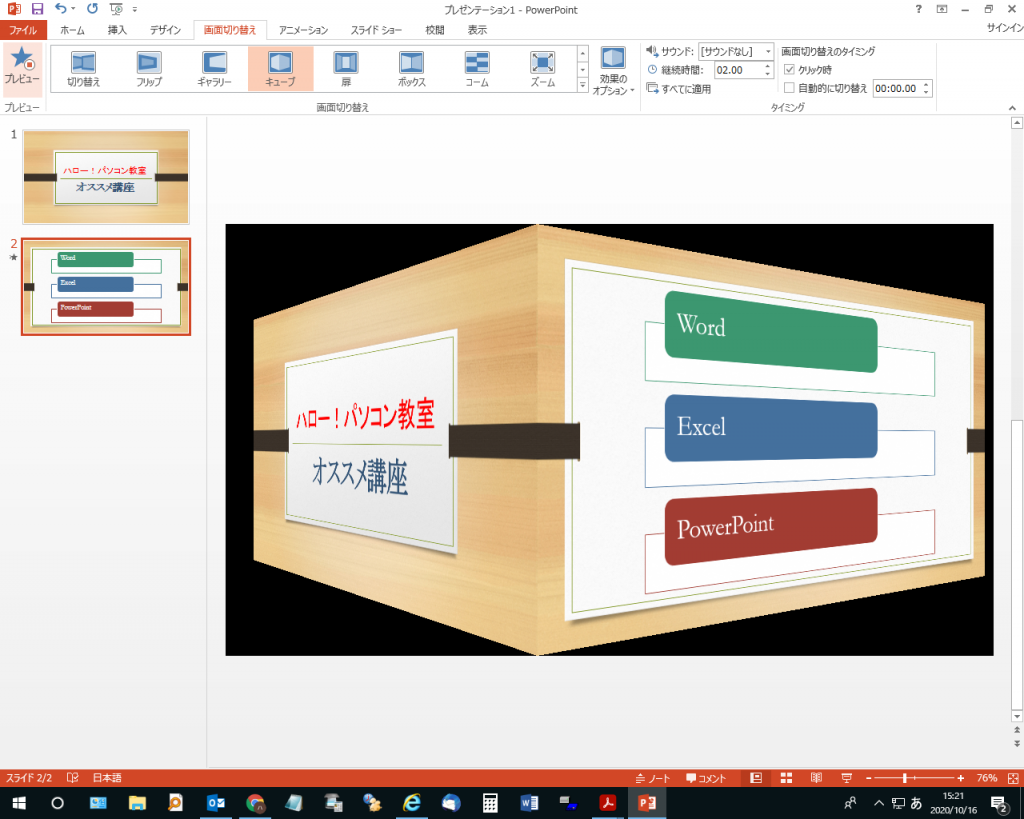The width and height of the screenshot is (1024, 819).
Task: Select slide 2 thumbnail
Action: (106, 287)
